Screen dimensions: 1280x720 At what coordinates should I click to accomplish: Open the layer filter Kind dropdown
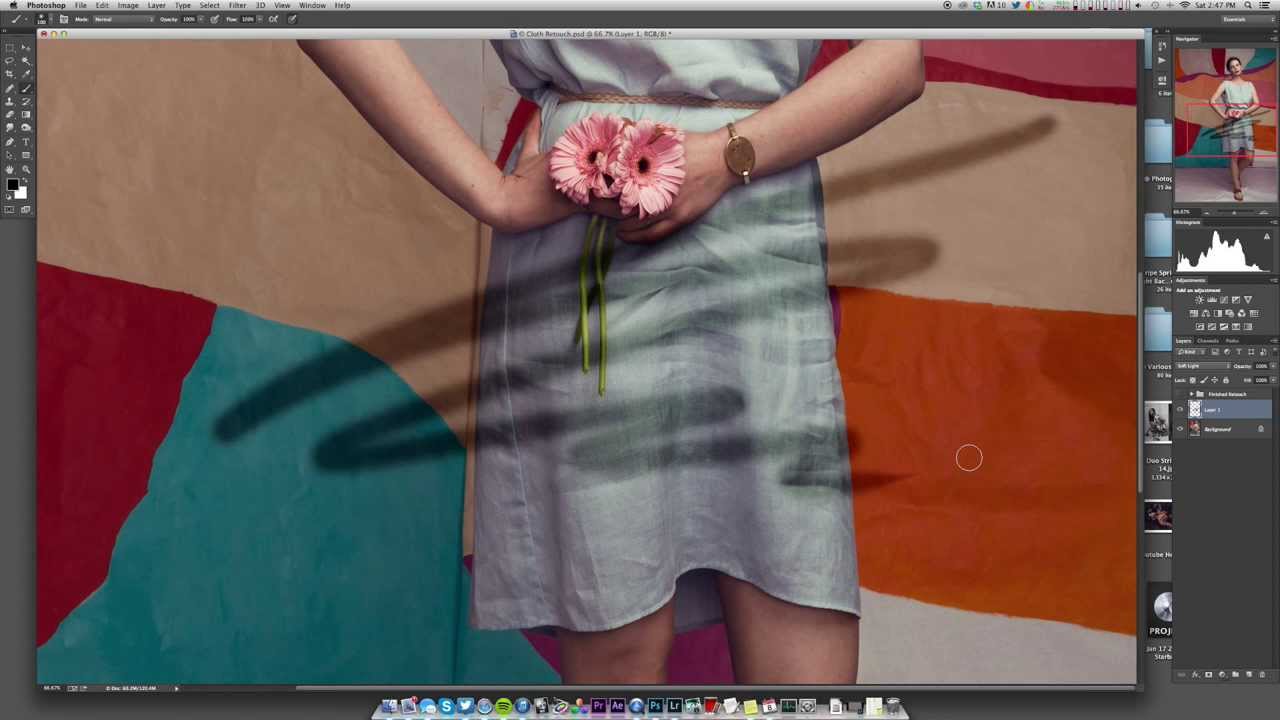(x=1191, y=352)
